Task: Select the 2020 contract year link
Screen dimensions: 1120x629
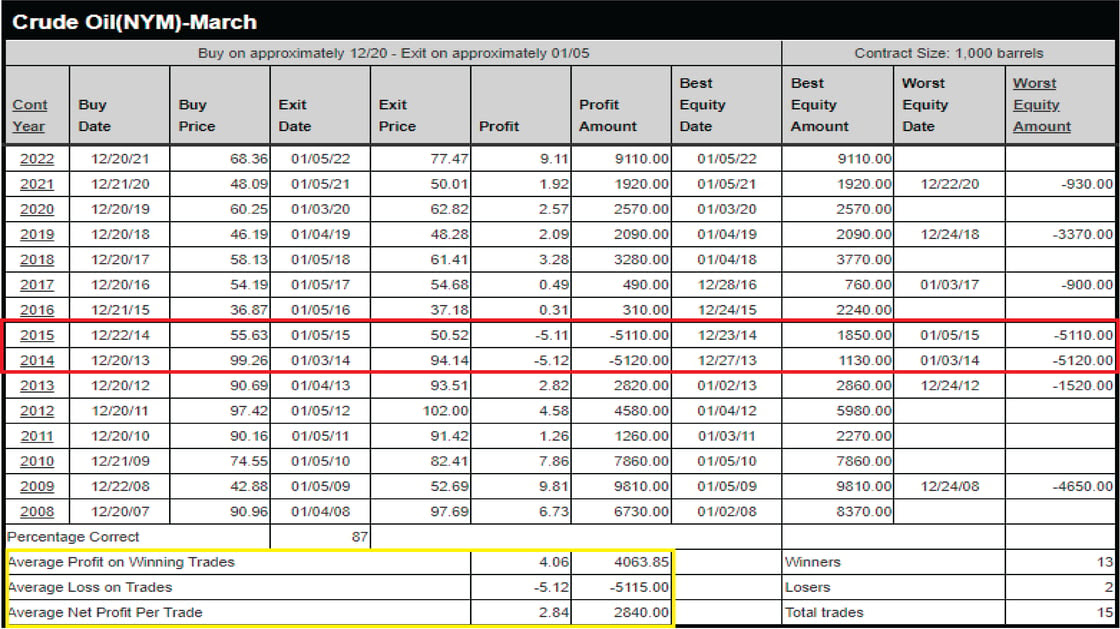Action: tap(37, 209)
